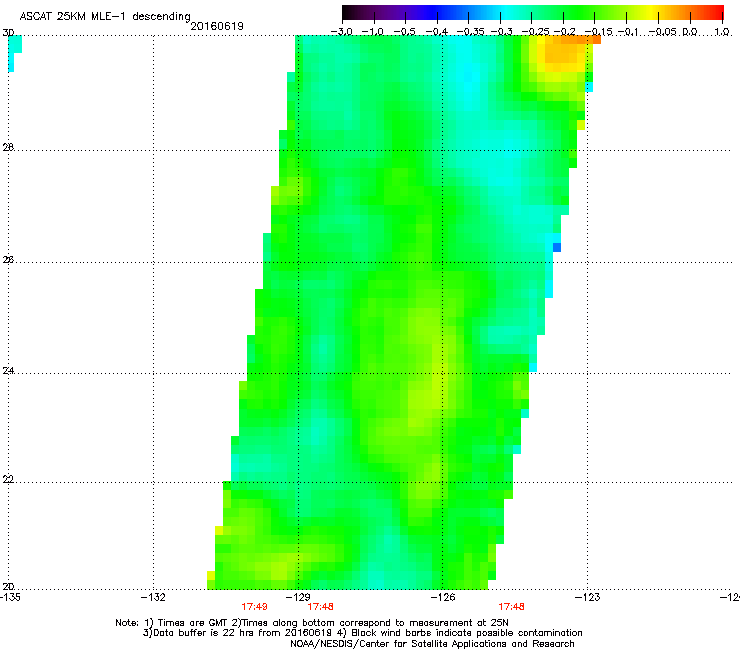Screen dimensions: 740x650
Task: Click the '17:48' time stamp just right of -129
Action: pyautogui.click(x=320, y=607)
